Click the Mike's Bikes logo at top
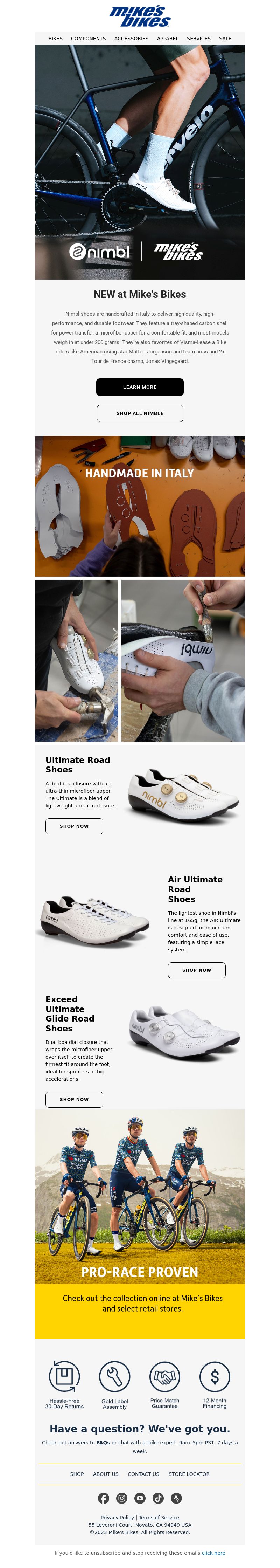Screen dimensions: 280x1568 (140, 16)
